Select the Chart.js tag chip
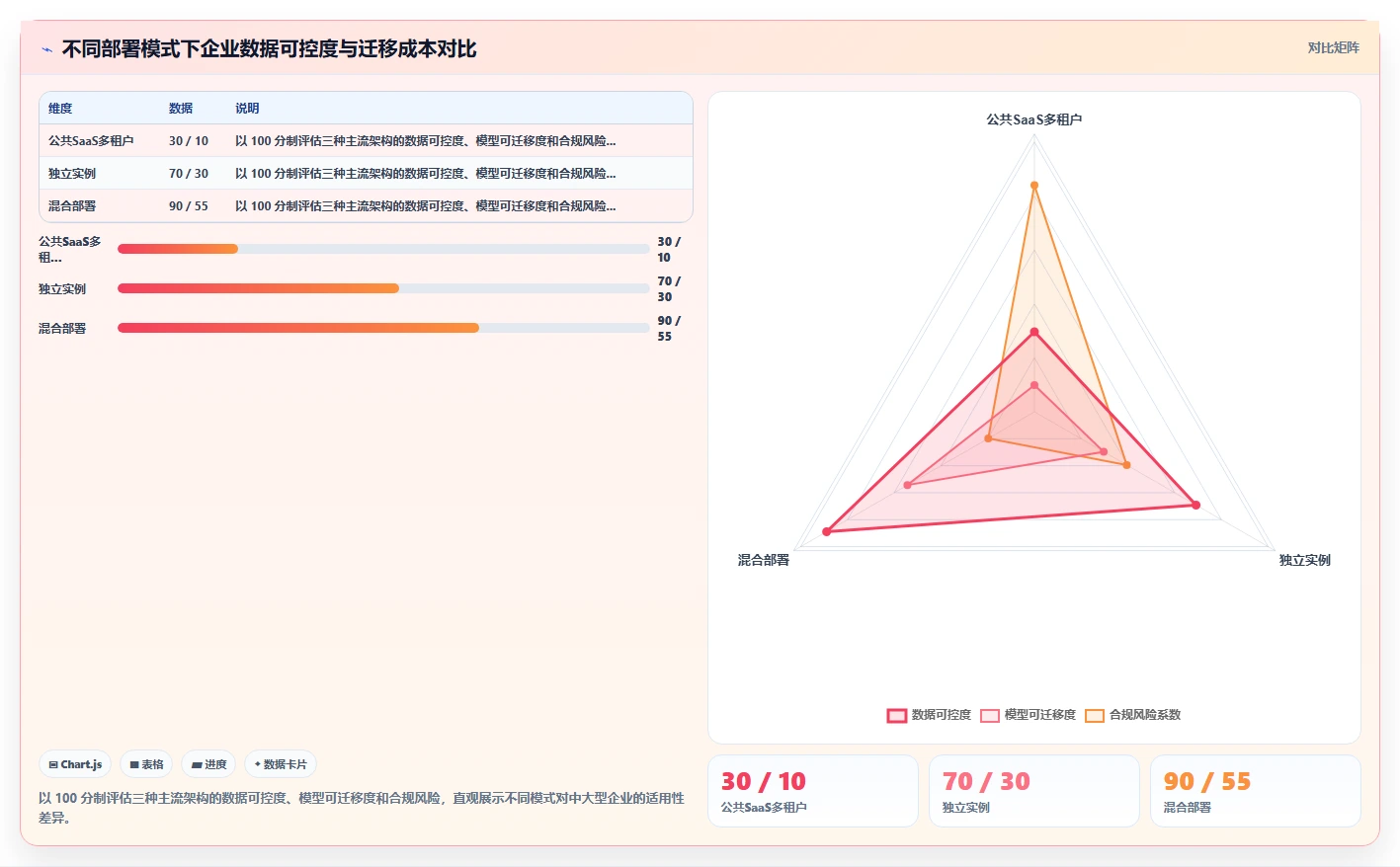The image size is (1400, 867). click(x=75, y=764)
